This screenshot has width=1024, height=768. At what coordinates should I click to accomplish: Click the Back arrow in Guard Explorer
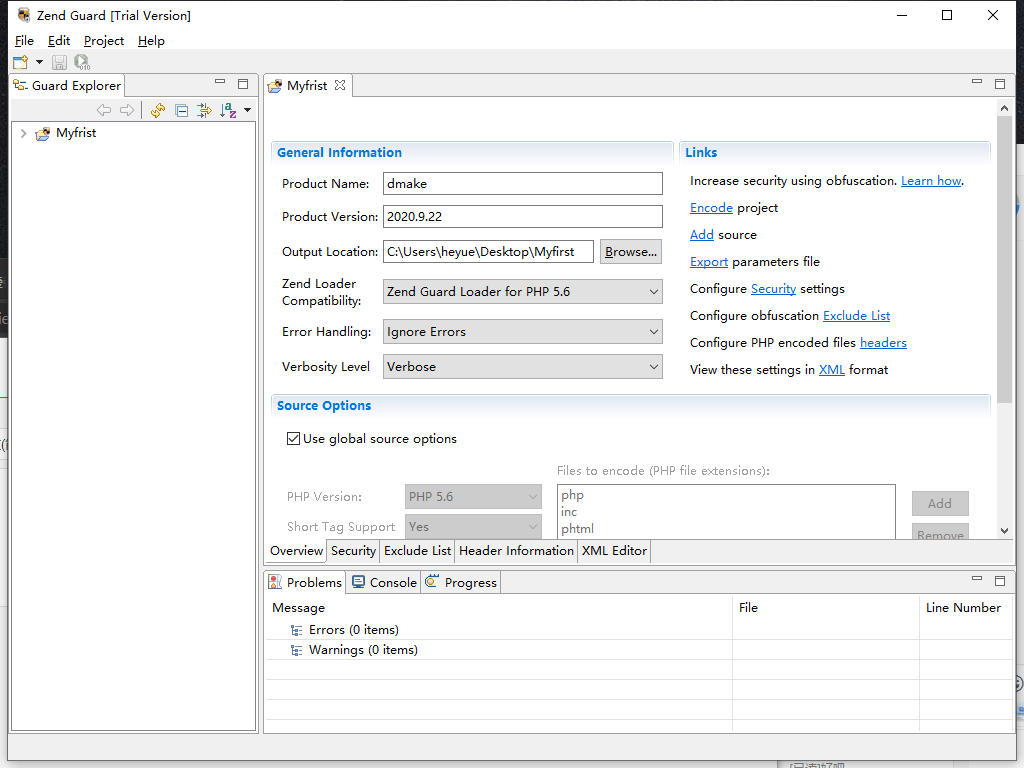pyautogui.click(x=104, y=110)
